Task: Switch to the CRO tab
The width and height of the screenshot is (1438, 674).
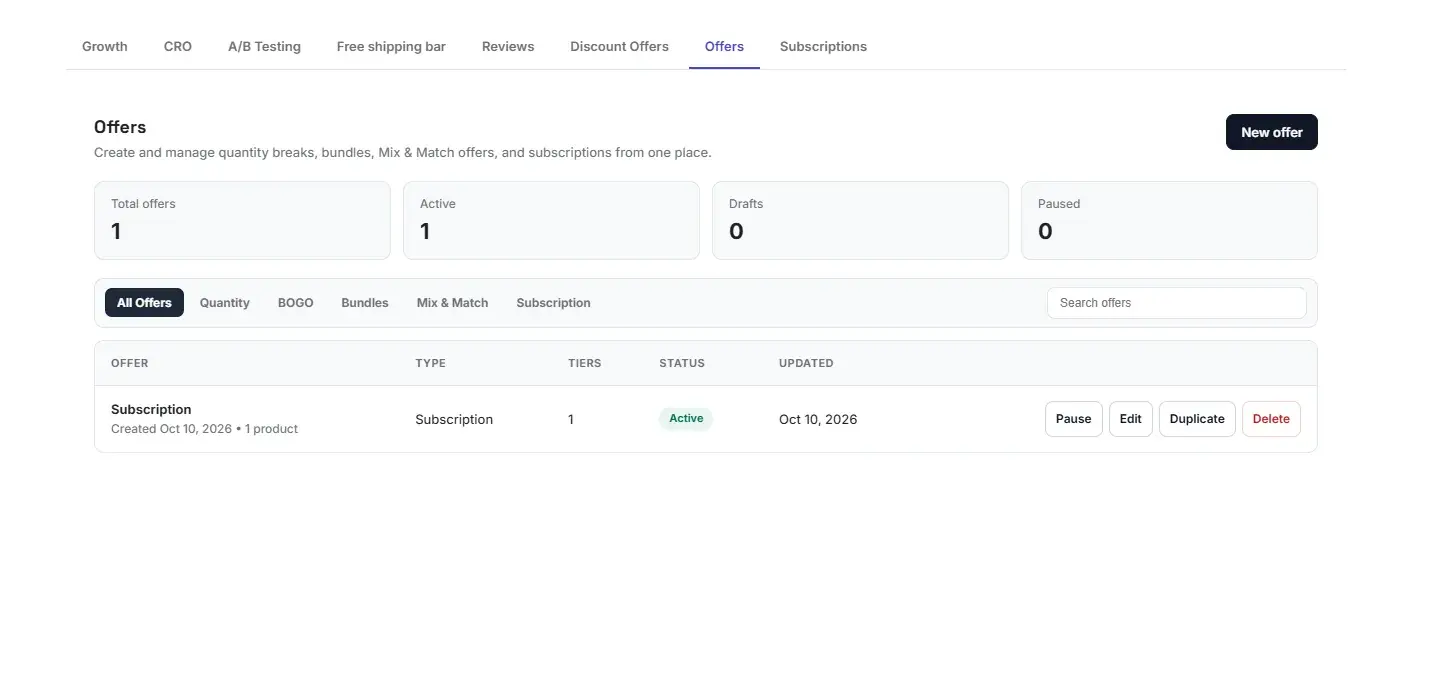Action: click(178, 46)
